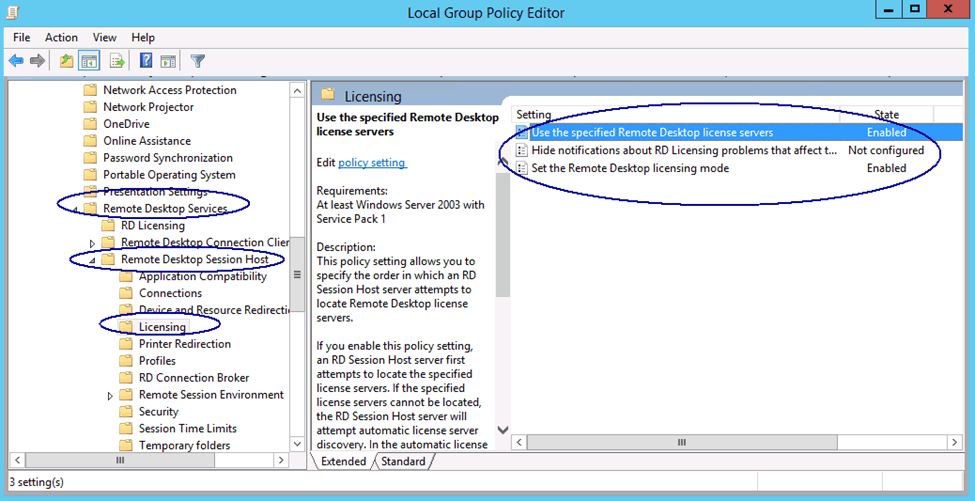975x501 pixels.
Task: Select RD Connection Broker in the tree
Action: pyautogui.click(x=194, y=377)
